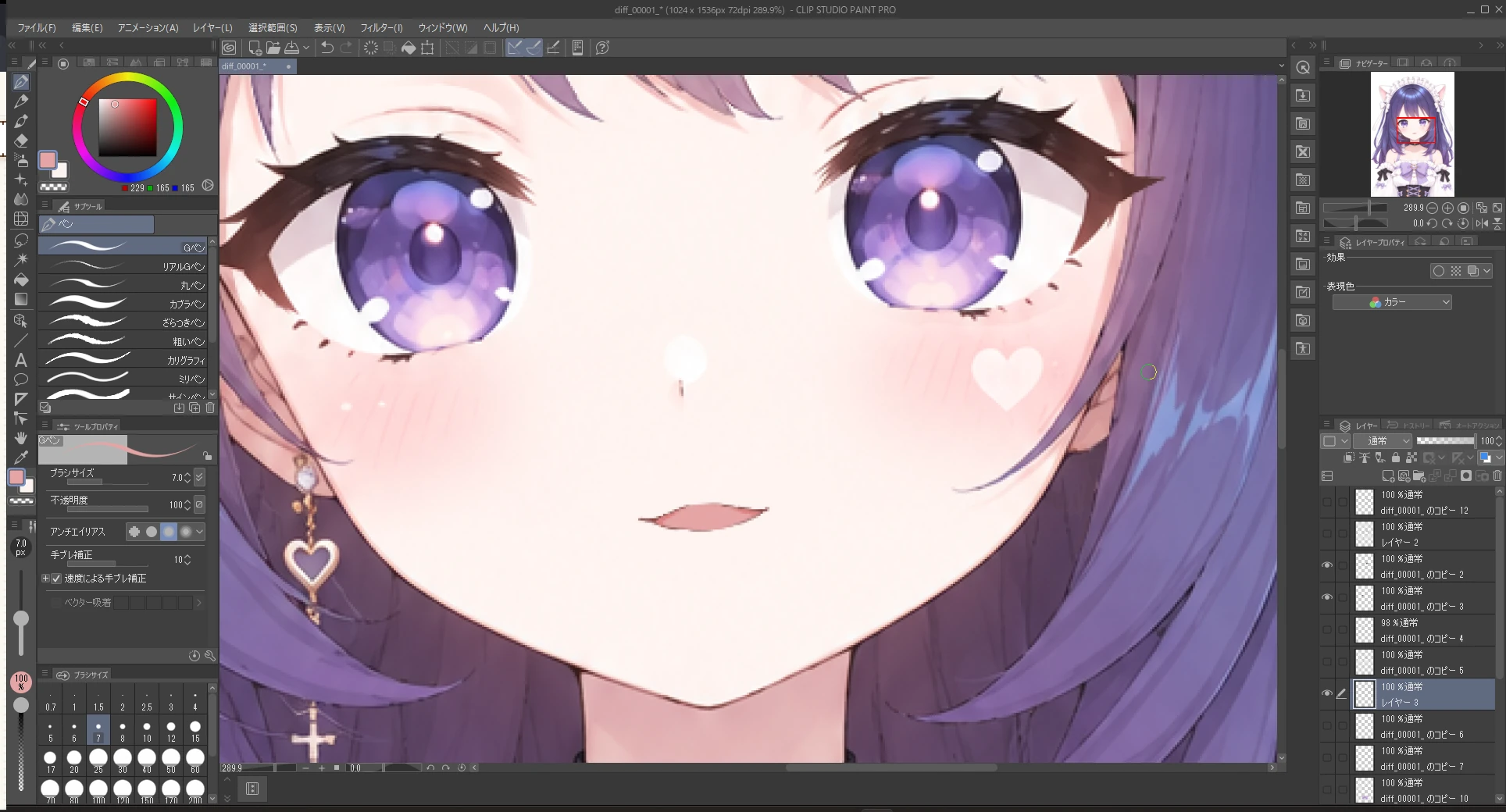
Task: Select the Text tool (A icon)
Action: (x=21, y=360)
